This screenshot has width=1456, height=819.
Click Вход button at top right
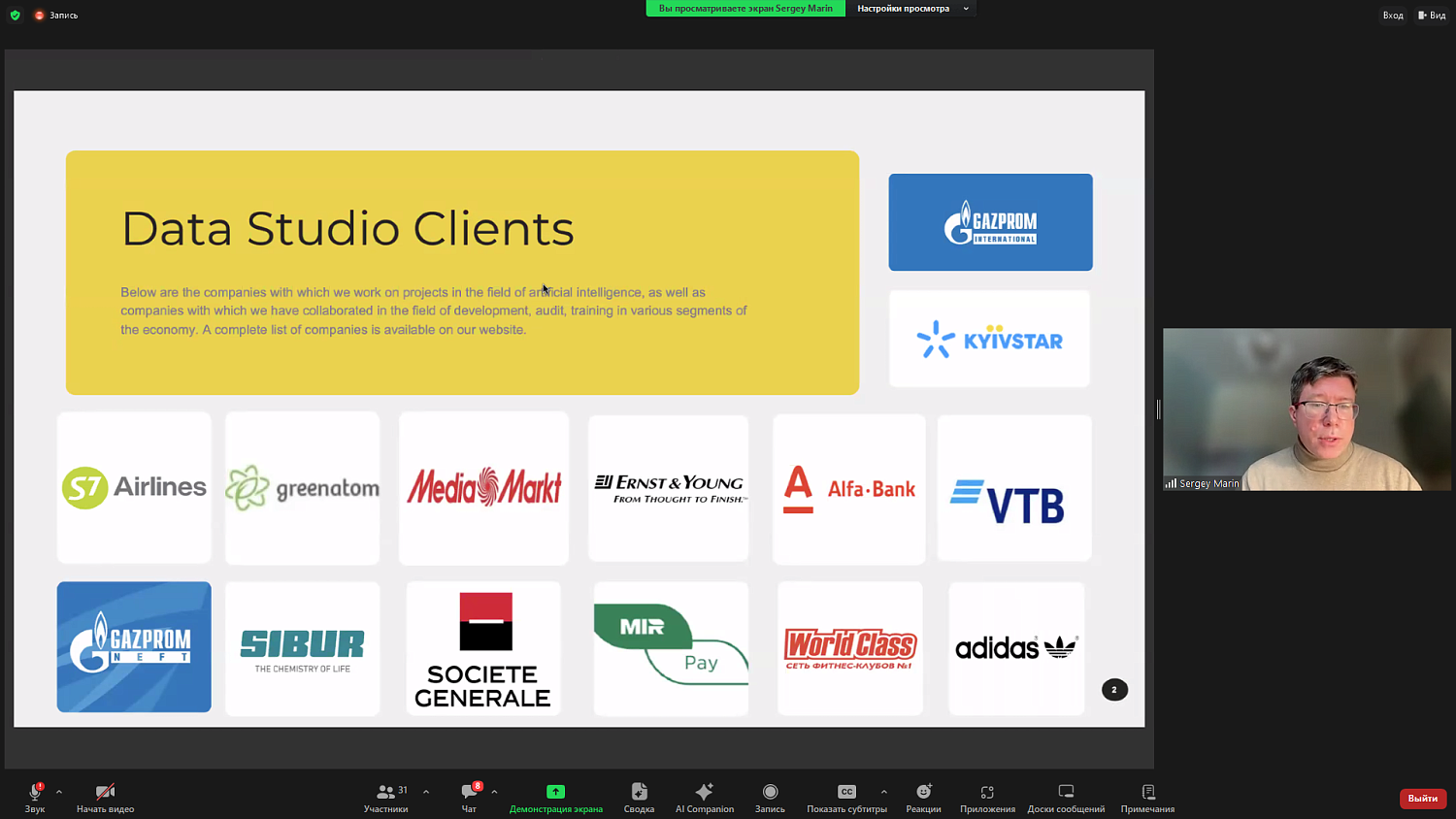(x=1393, y=15)
